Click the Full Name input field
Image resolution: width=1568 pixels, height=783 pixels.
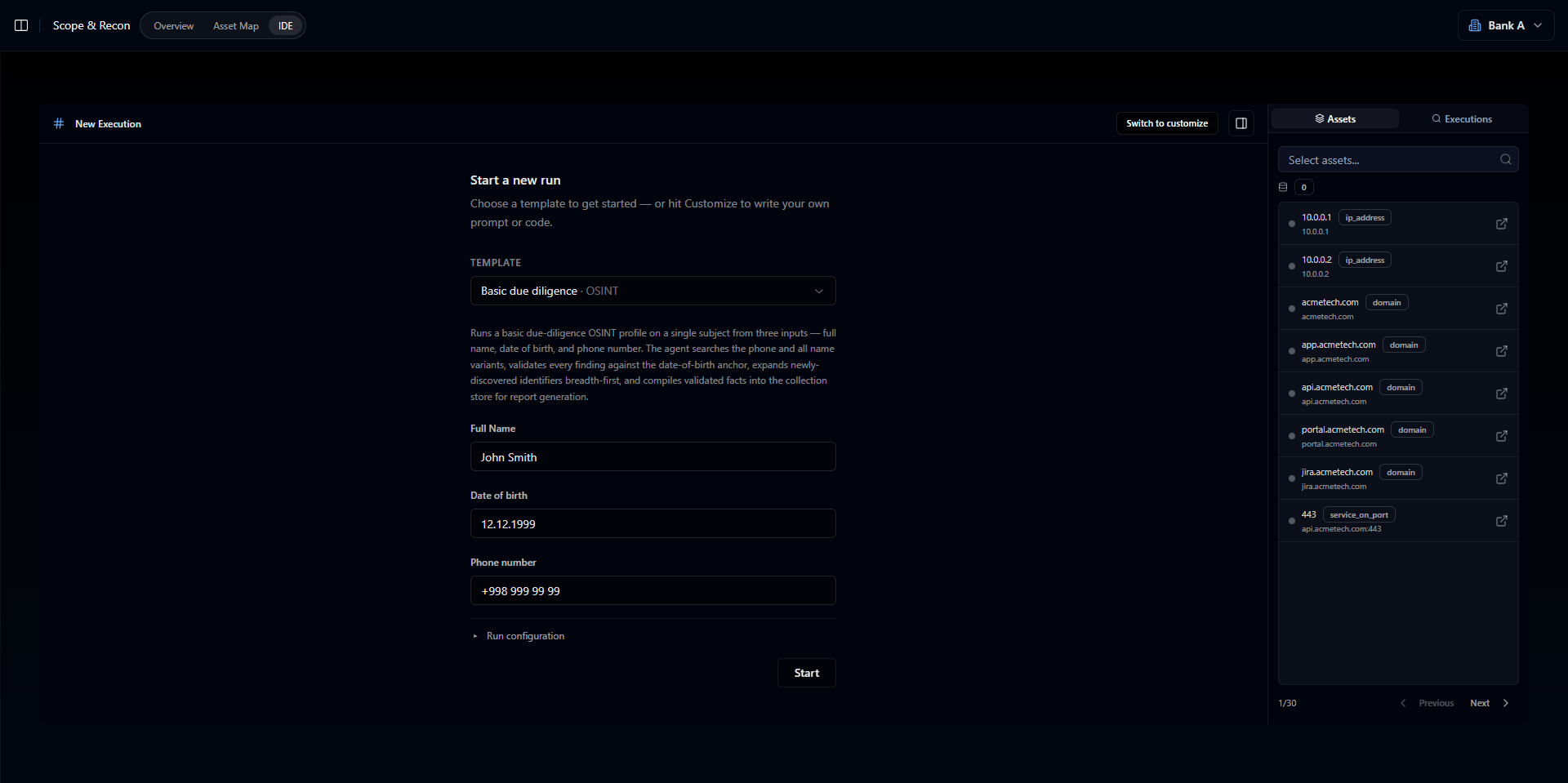pos(653,456)
